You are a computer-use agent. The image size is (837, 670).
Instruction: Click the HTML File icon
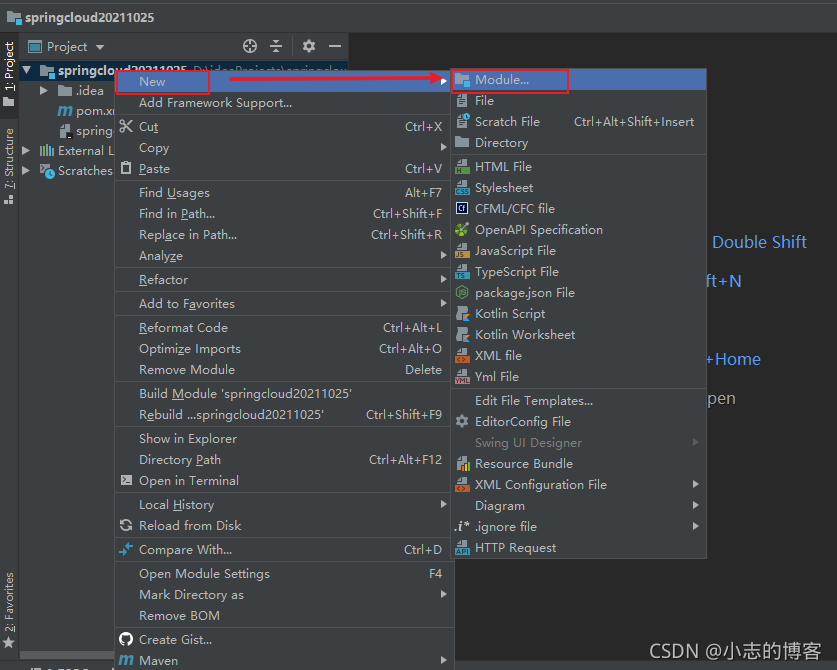[462, 167]
